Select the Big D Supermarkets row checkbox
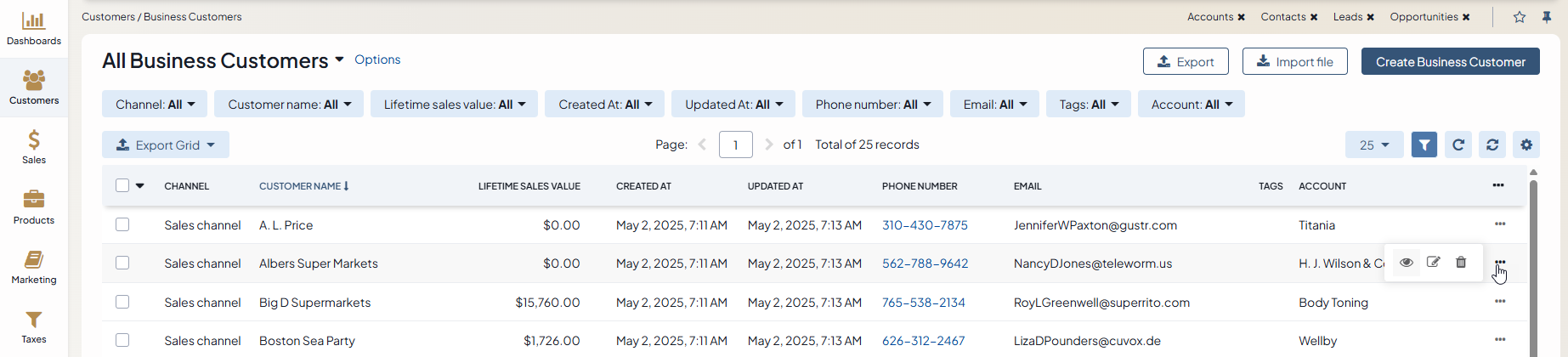The width and height of the screenshot is (1568, 357). pyautogui.click(x=122, y=302)
